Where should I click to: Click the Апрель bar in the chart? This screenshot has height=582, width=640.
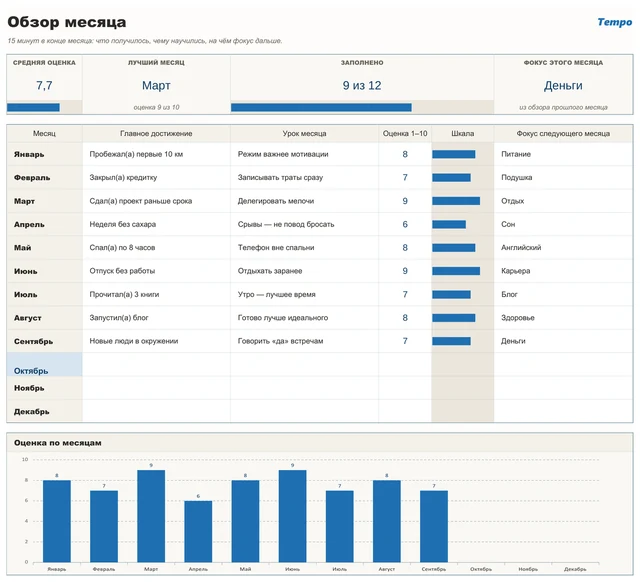point(198,531)
